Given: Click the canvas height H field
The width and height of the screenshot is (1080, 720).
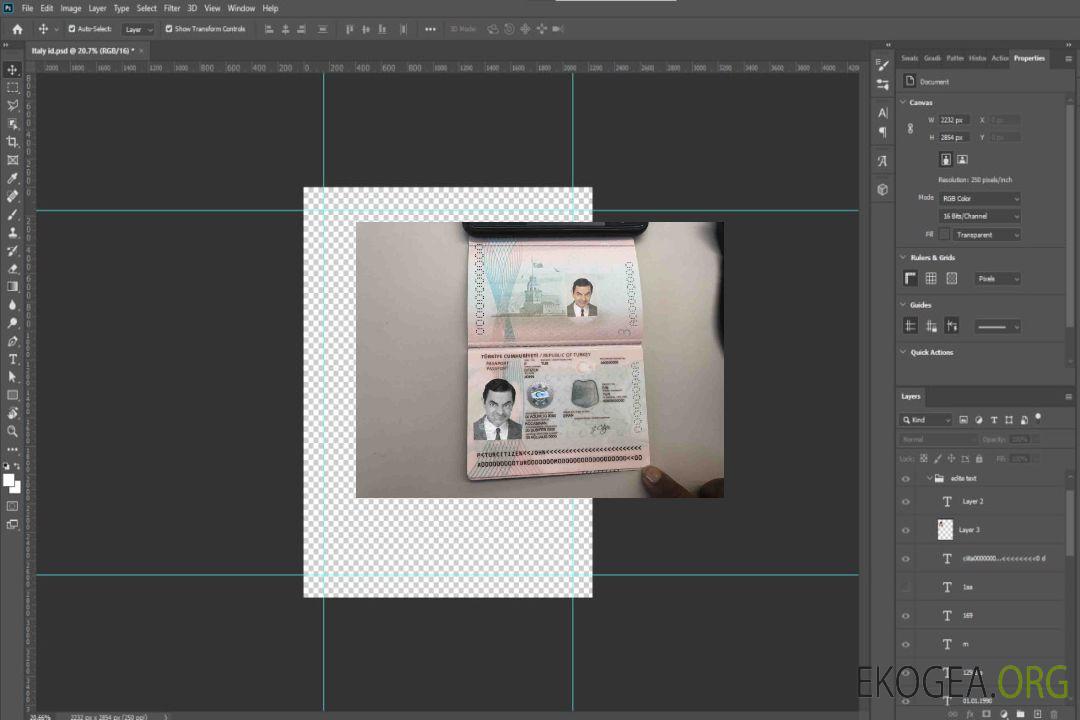Looking at the screenshot, I should [x=955, y=138].
